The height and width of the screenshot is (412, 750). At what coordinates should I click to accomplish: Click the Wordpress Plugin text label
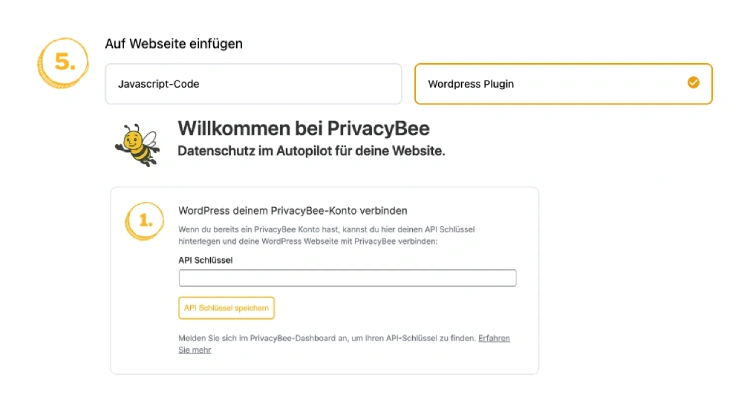[x=471, y=84]
